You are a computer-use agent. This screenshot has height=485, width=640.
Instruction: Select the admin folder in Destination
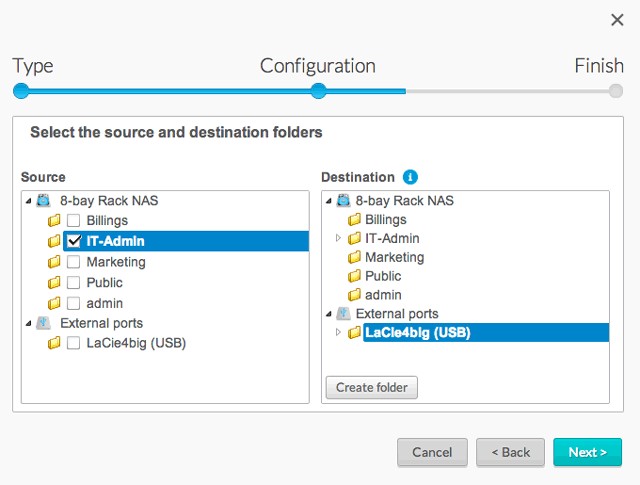pos(383,295)
